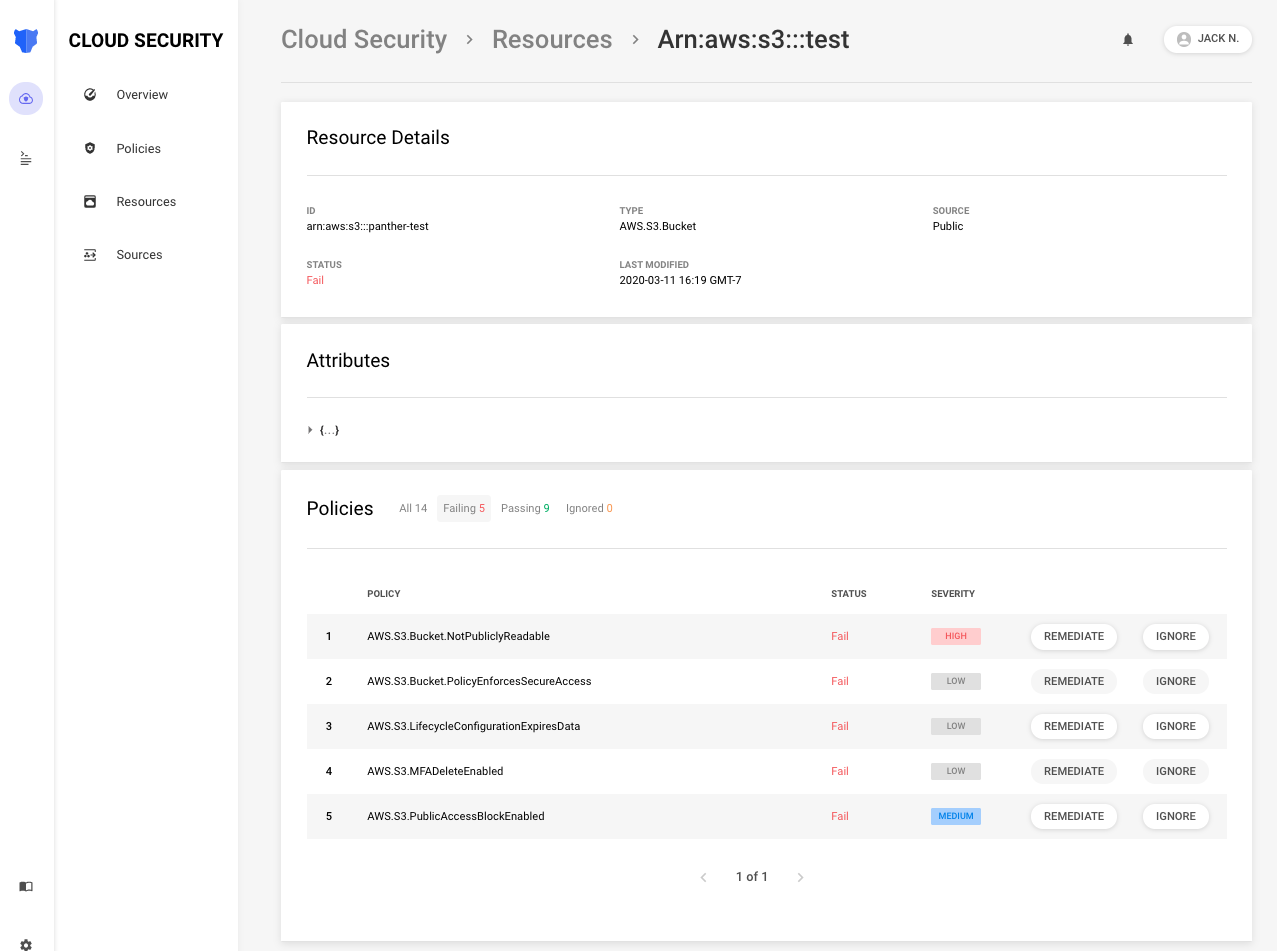Open Sources in sidebar
Screen dimensions: 1277x951
click(x=139, y=255)
